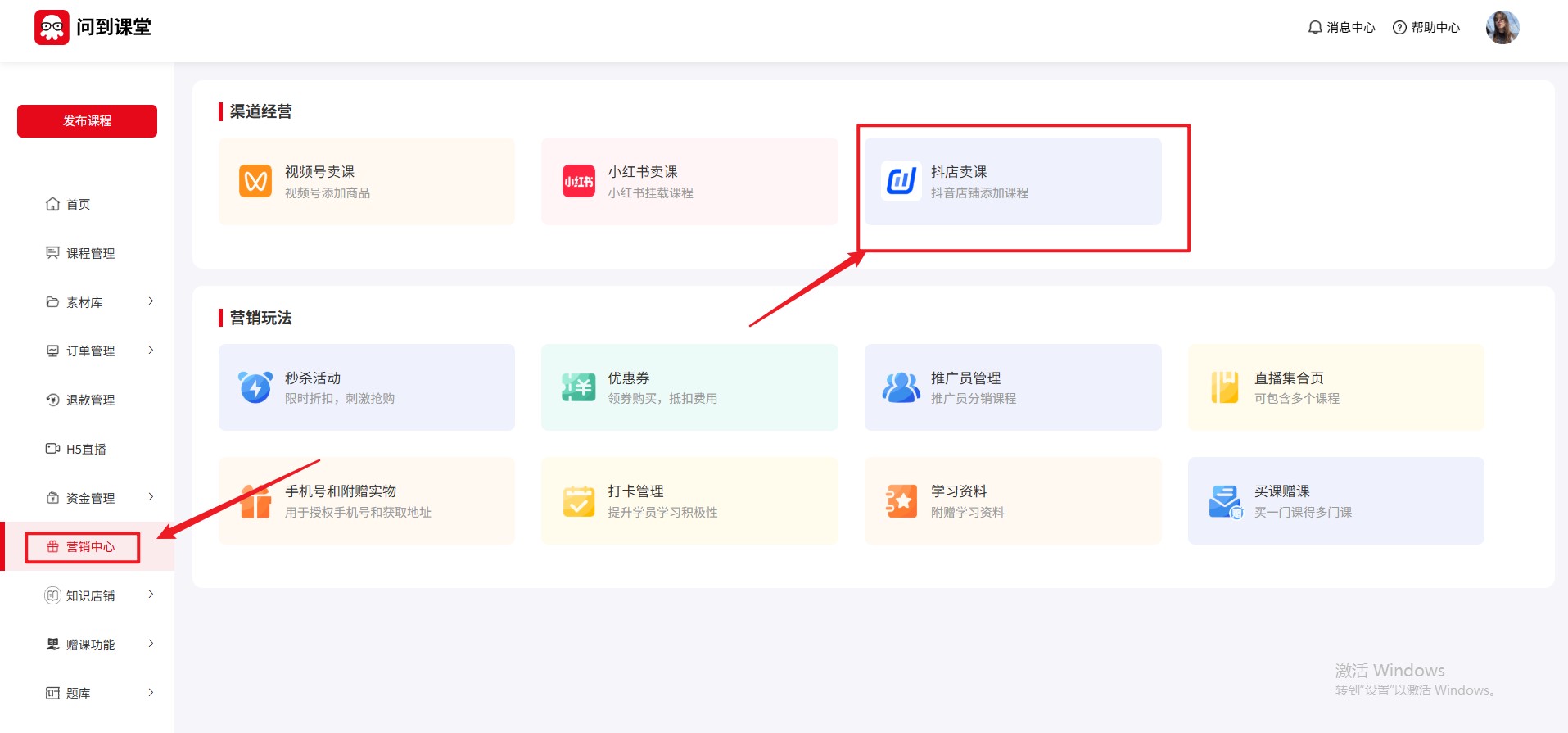Open the 帮助中心 link text
1568x733 pixels.
pyautogui.click(x=1435, y=27)
